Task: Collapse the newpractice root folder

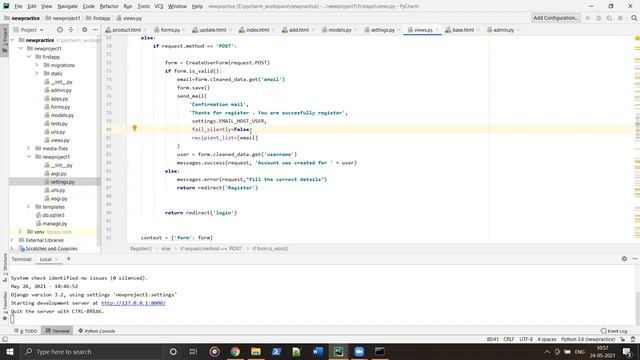Action: tap(12, 40)
